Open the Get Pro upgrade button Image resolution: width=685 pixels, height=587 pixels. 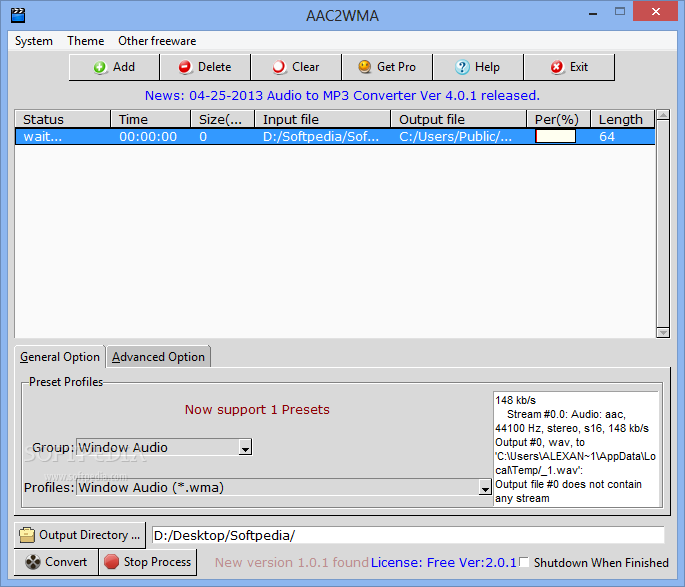pos(387,67)
